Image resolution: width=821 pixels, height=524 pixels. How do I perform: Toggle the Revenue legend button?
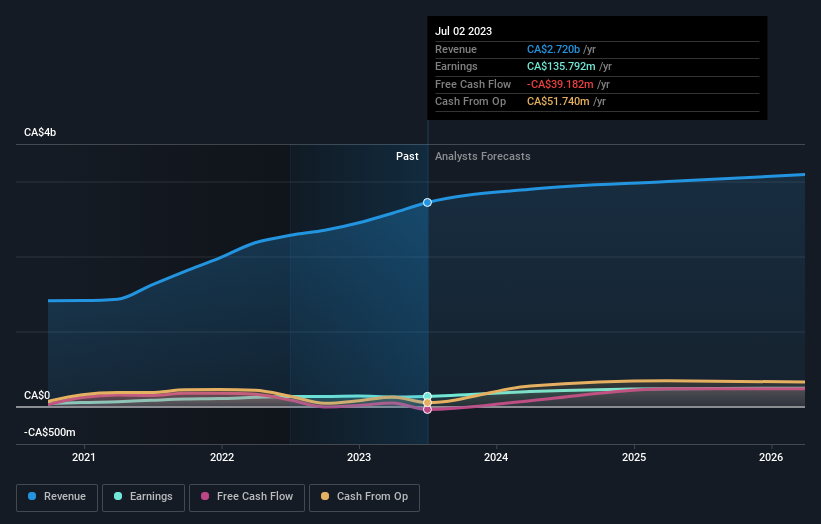tap(57, 497)
